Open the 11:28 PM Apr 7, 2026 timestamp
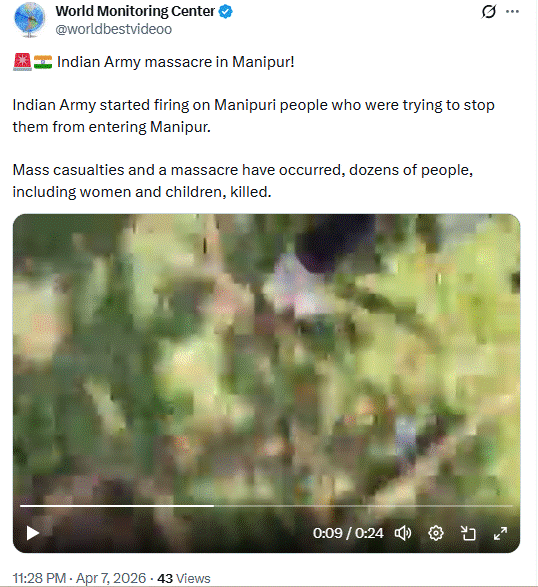Image resolution: width=538 pixels, height=587 pixels. pyautogui.click(x=79, y=578)
